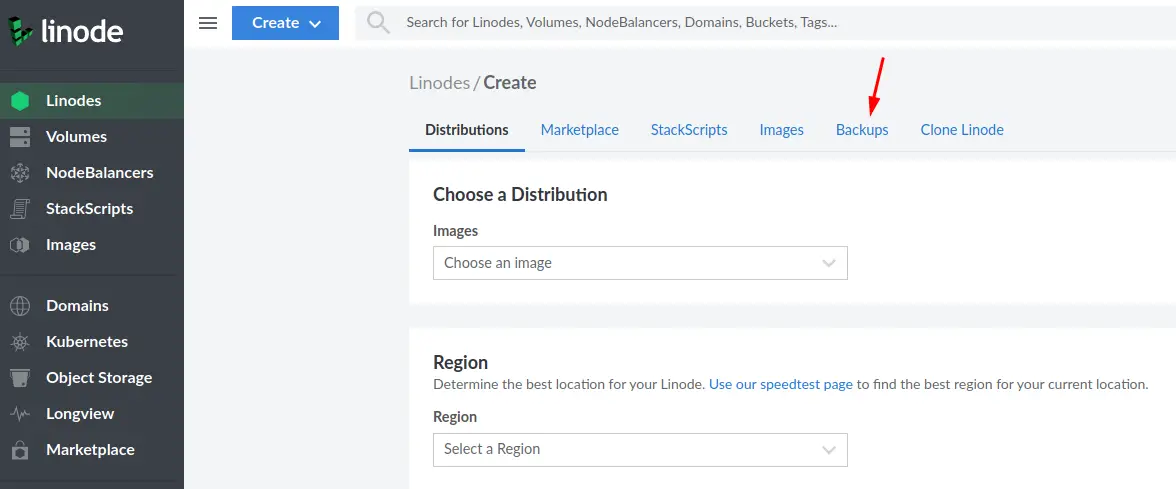Click the Marketplace bag icon in sidebar
Image resolution: width=1176 pixels, height=489 pixels.
[x=20, y=450]
